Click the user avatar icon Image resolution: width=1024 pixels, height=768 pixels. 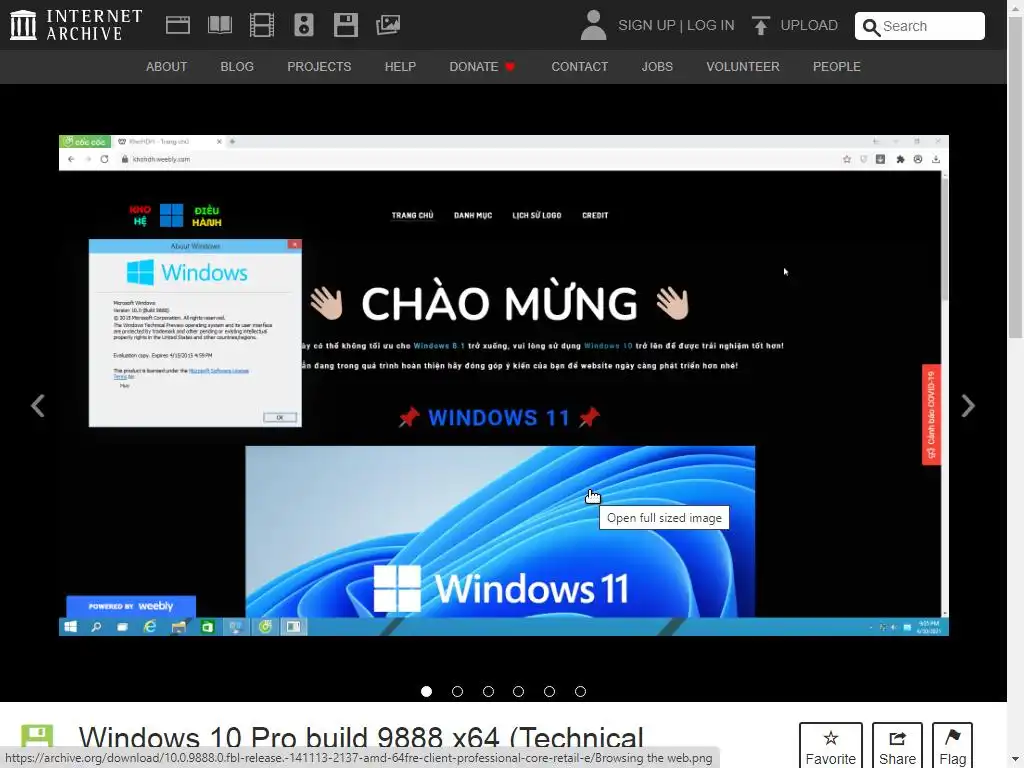[x=594, y=25]
